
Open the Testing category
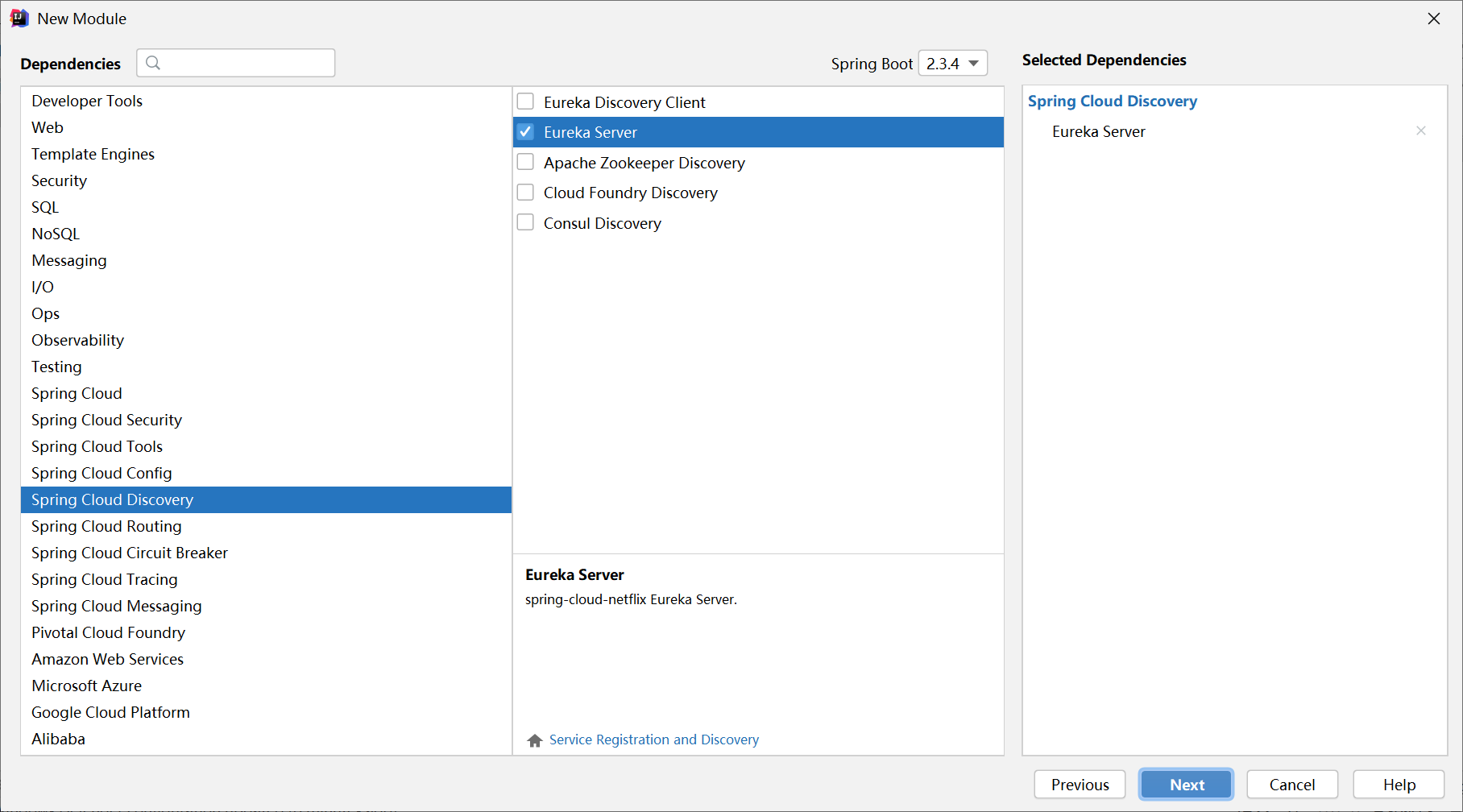point(266,367)
